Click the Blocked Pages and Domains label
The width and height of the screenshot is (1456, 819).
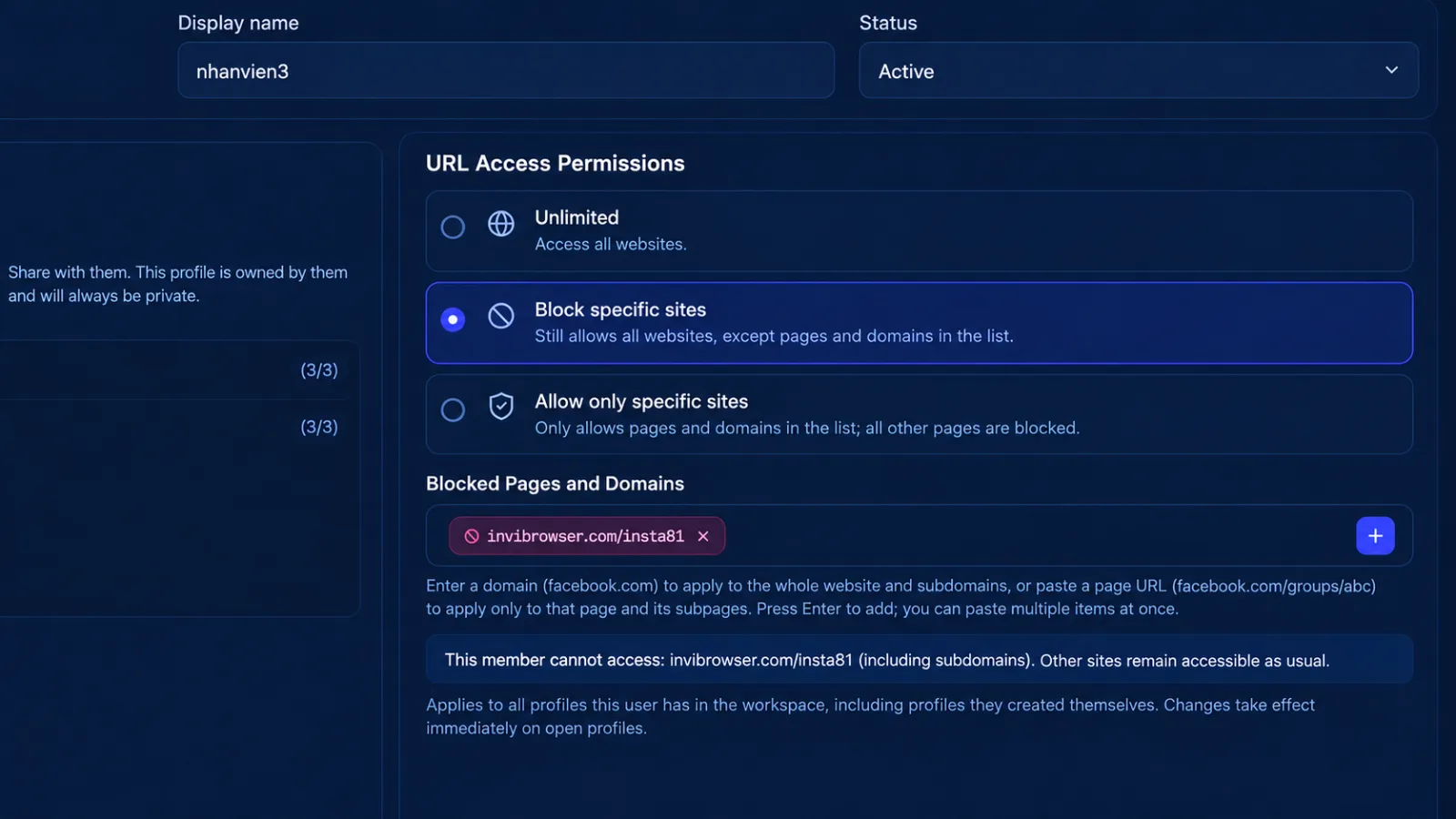(555, 483)
